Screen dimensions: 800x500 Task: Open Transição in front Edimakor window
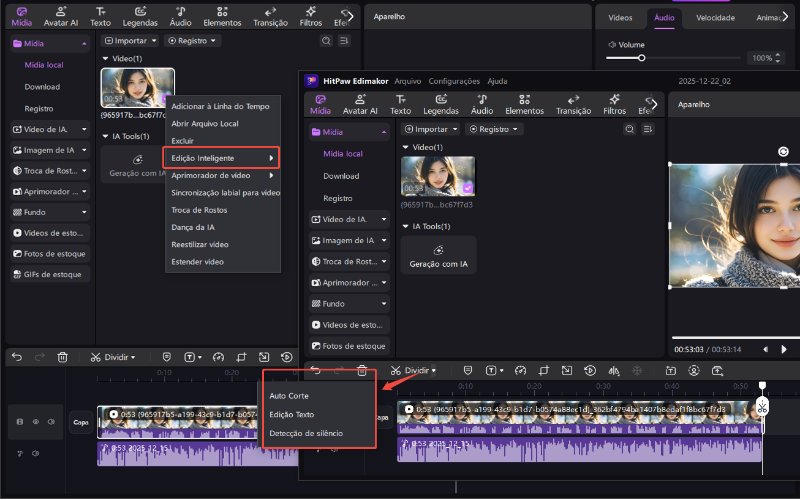[573, 105]
